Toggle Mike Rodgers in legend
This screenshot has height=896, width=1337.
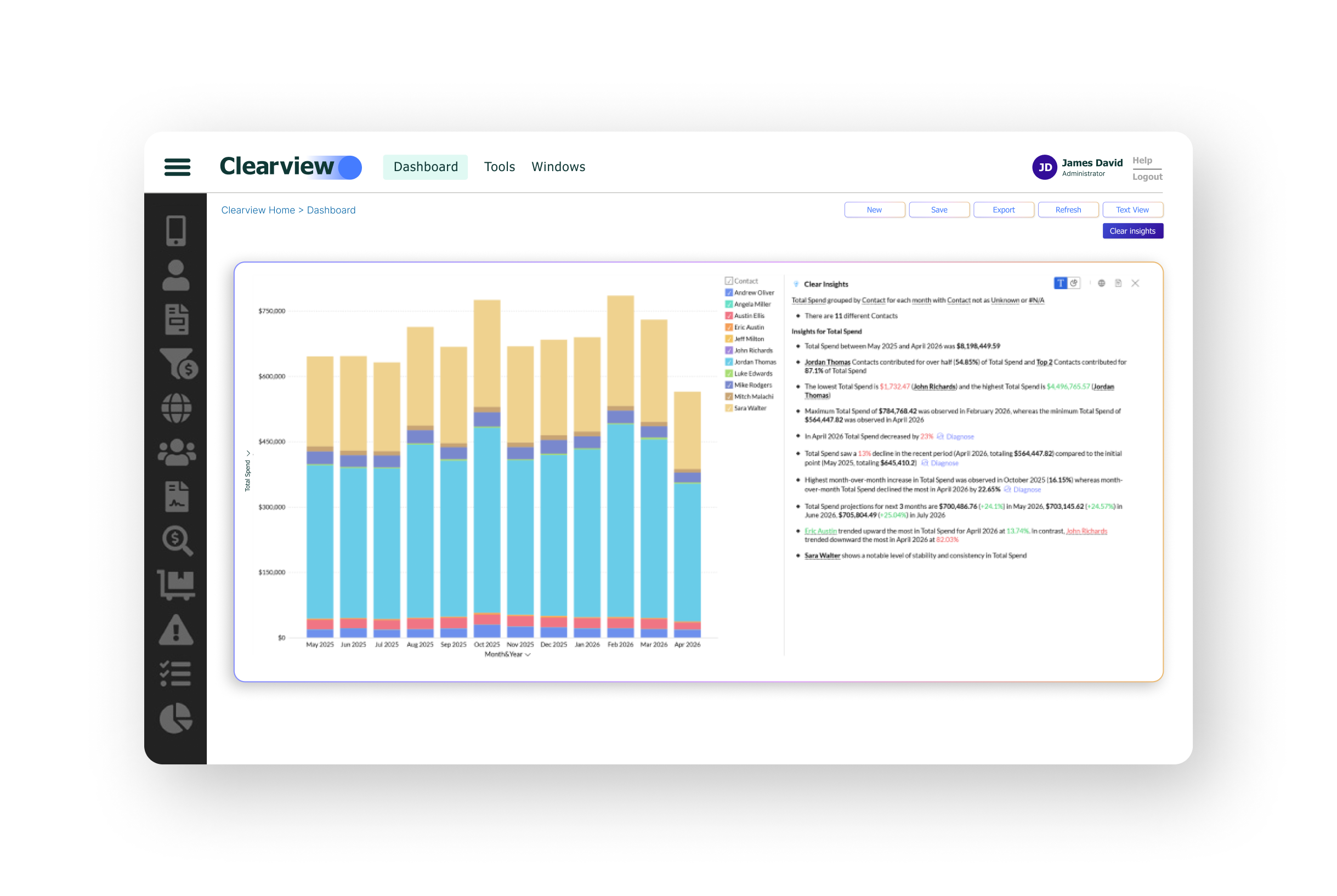(x=728, y=385)
